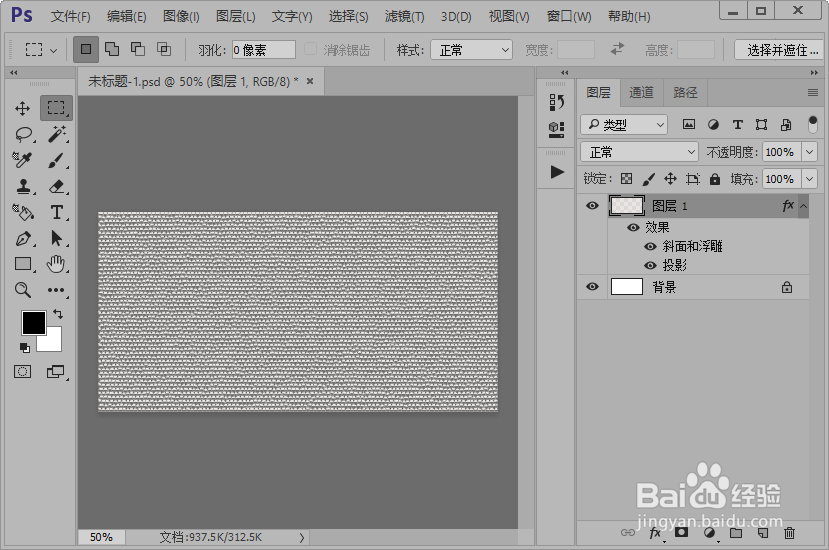Image resolution: width=829 pixels, height=550 pixels.
Task: Open layer style fx menu at panel bottom
Action: [x=655, y=533]
